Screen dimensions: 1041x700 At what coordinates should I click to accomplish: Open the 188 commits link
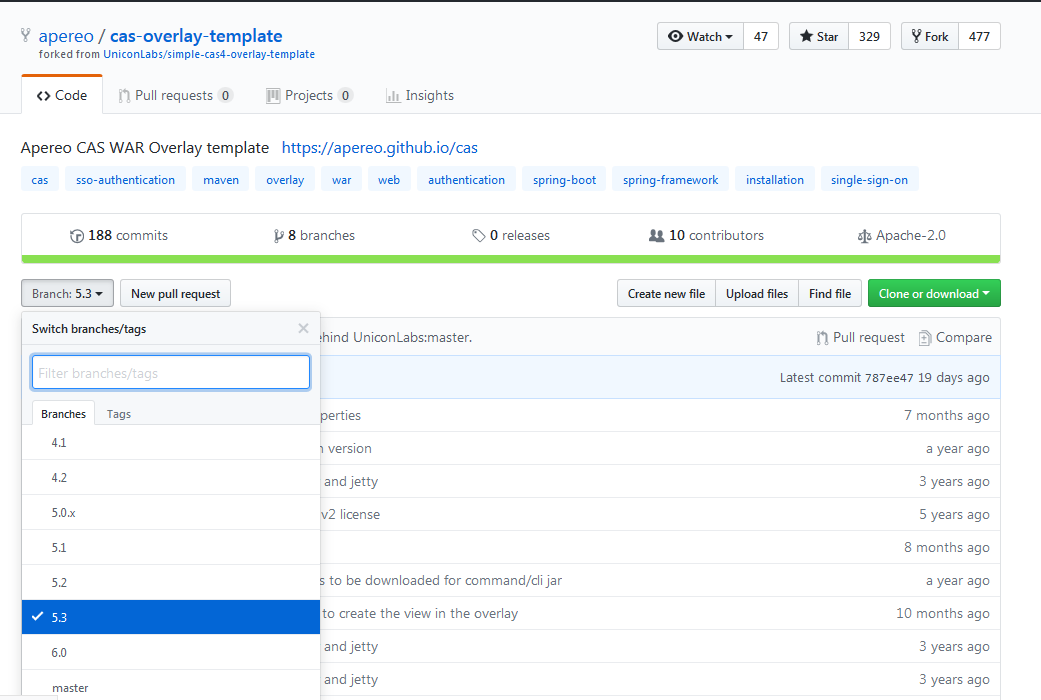point(120,236)
